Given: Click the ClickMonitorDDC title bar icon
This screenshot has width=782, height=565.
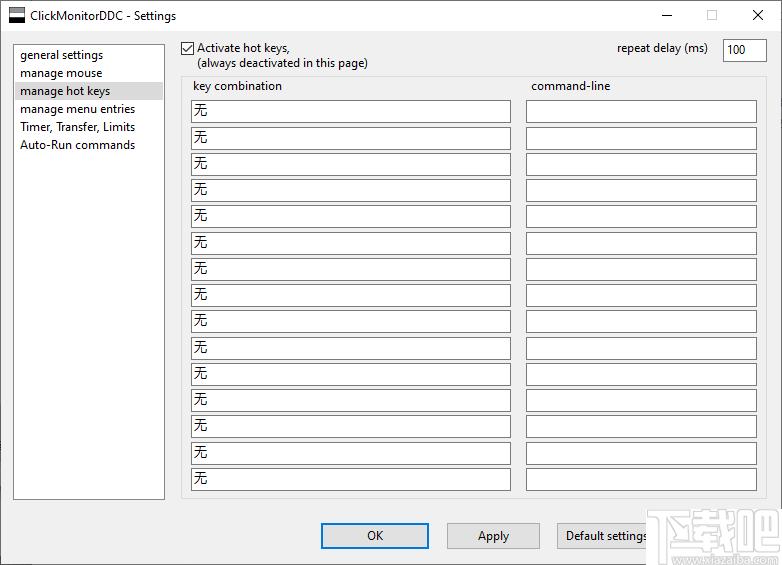Looking at the screenshot, I should click(17, 15).
